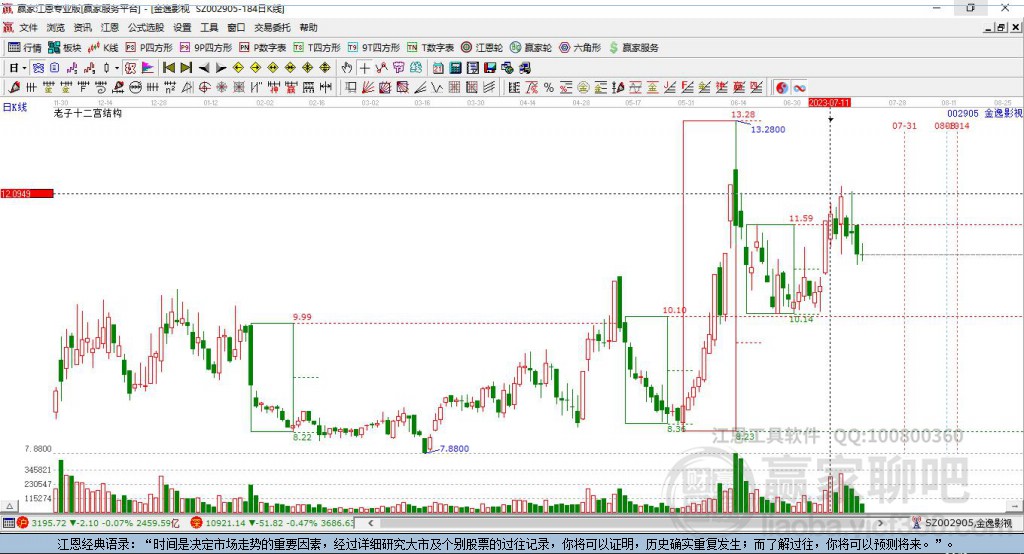The height and width of the screenshot is (554, 1024).
Task: Open the P数字表 tool
Action: tap(263, 48)
